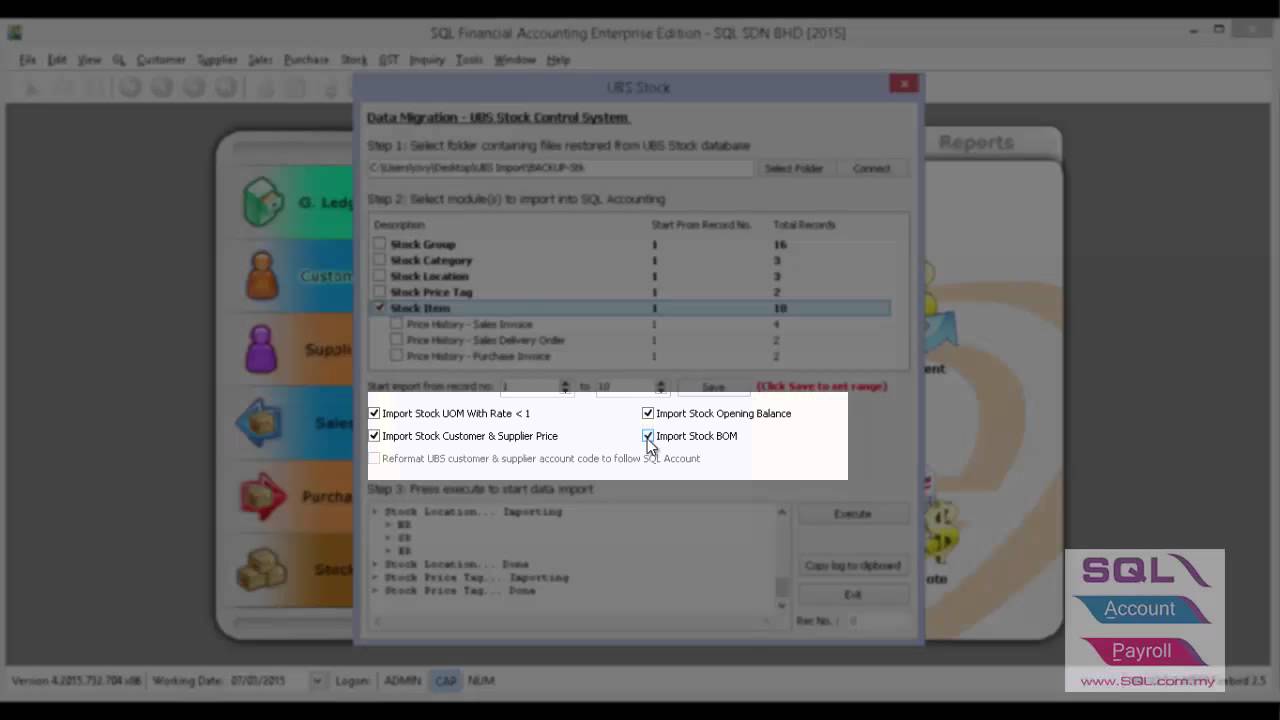
Task: Open the Working Date dropdown in status bar
Action: (x=317, y=681)
